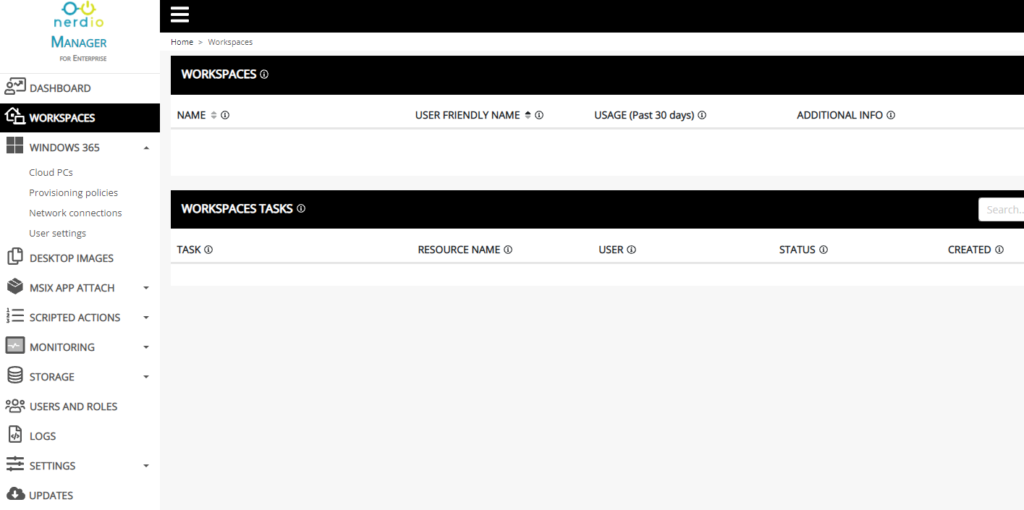Click CREATED column header text
Image resolution: width=1024 pixels, height=510 pixels.
point(969,249)
